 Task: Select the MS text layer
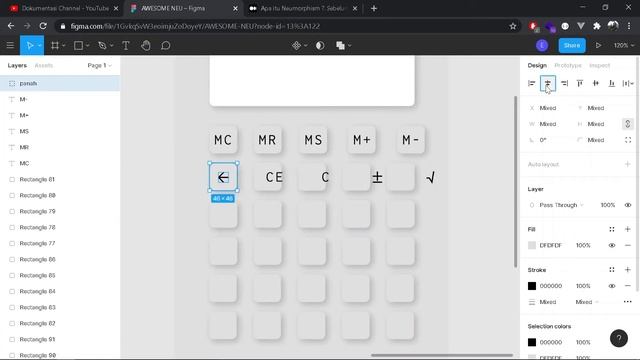[x=60, y=131]
